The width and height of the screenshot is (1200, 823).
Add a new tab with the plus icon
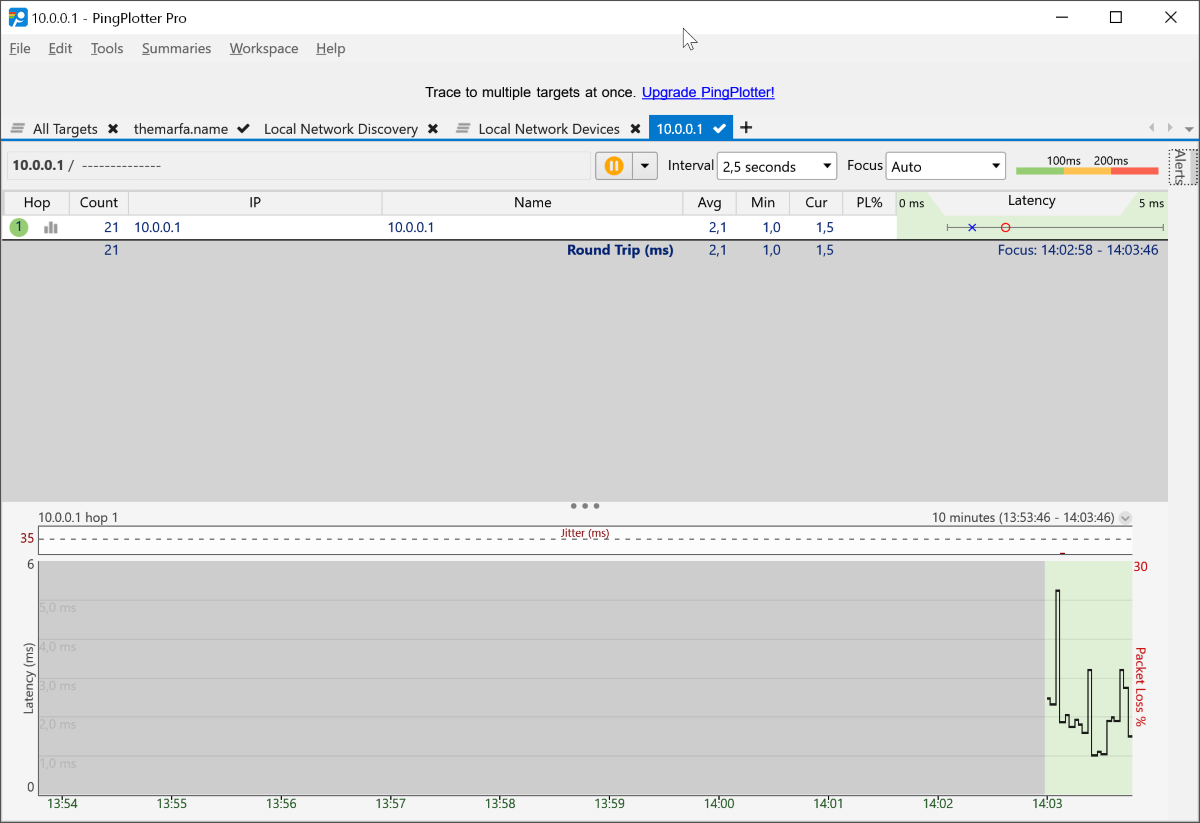746,128
